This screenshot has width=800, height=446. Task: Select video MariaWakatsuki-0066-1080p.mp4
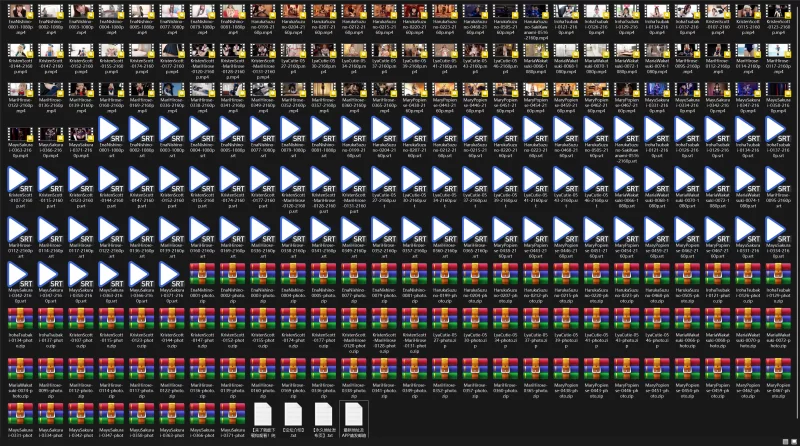click(536, 59)
